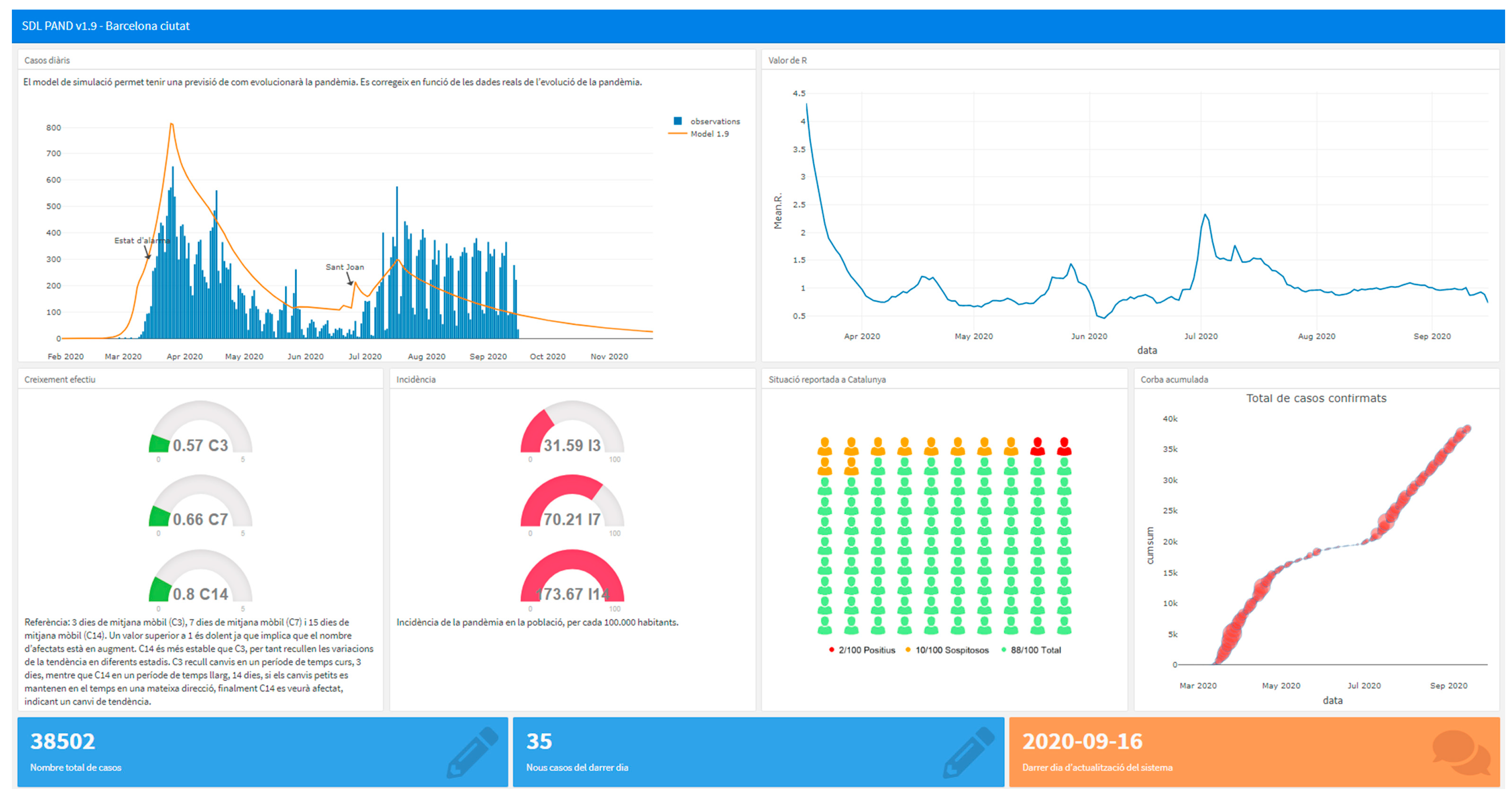This screenshot has height=797, width=1512.
Task: Click the last red person icon in the top row
Action: click(x=1064, y=447)
